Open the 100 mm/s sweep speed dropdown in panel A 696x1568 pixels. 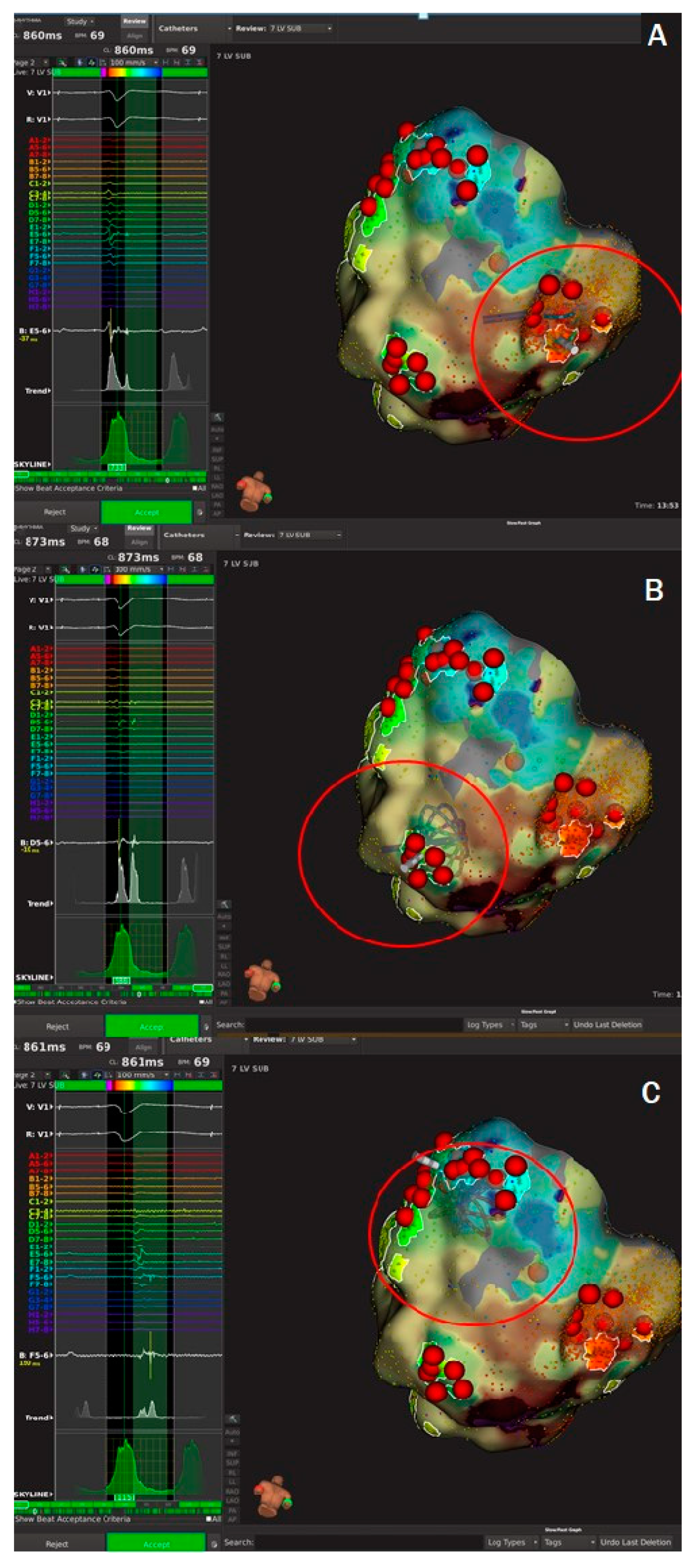134,62
